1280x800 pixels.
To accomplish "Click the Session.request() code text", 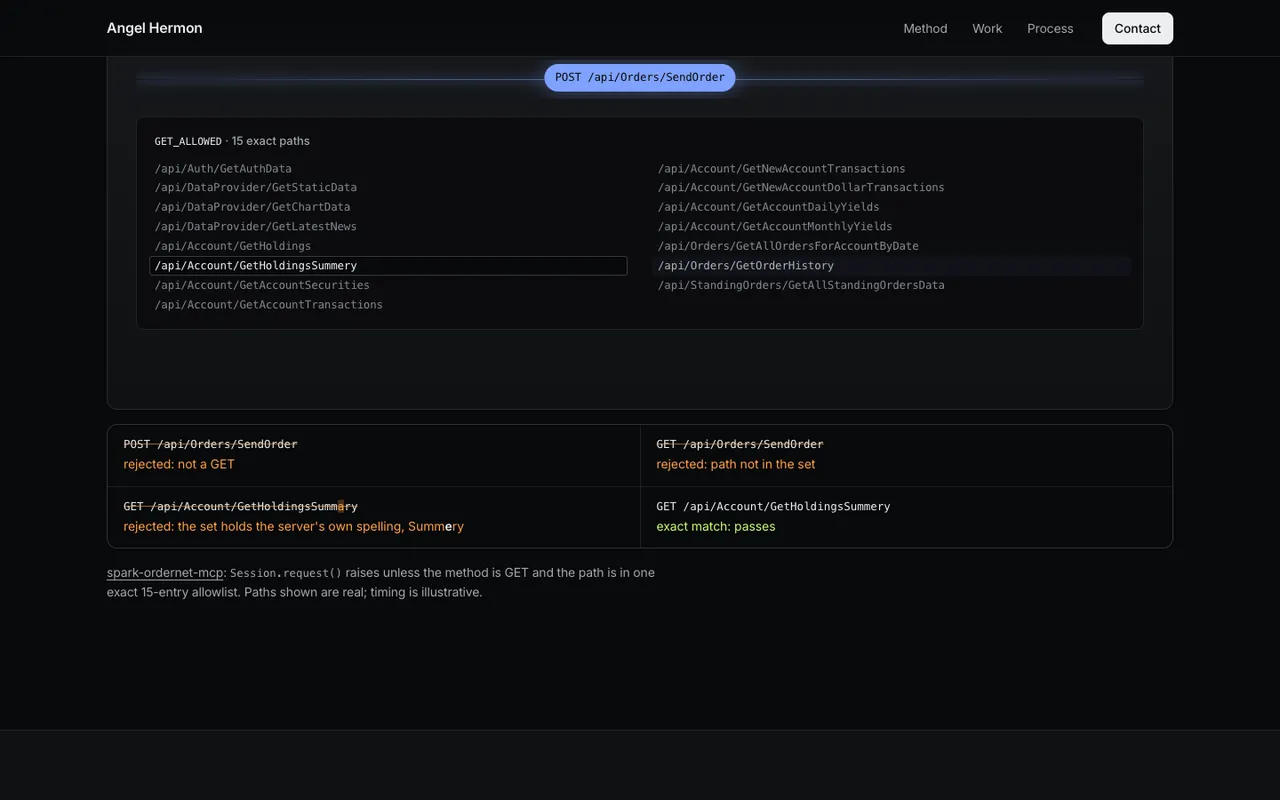I will coord(286,573).
